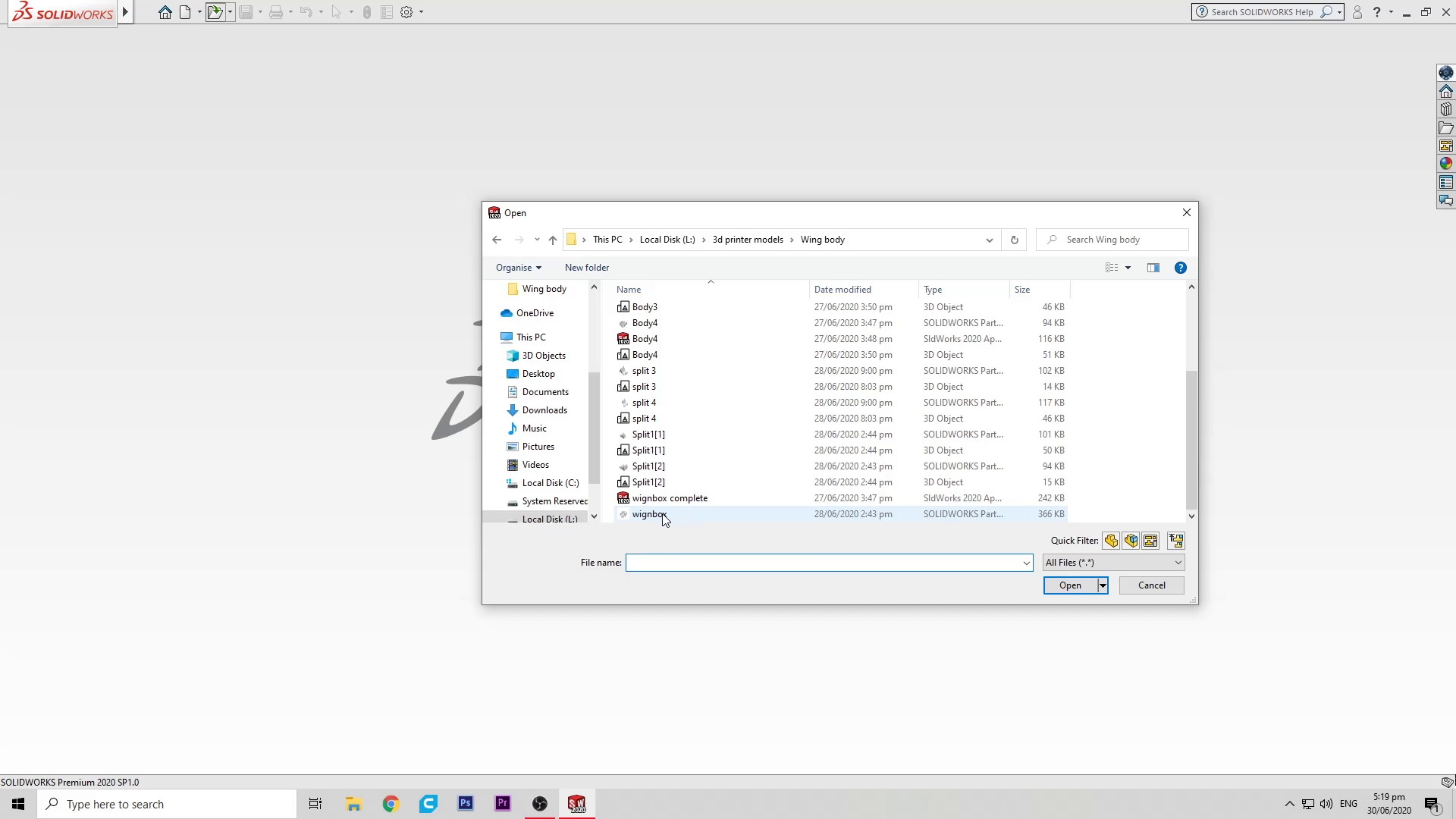Viewport: 1456px width, 819px height.
Task: Open the Custom Properties task pane tab
Action: click(1446, 182)
